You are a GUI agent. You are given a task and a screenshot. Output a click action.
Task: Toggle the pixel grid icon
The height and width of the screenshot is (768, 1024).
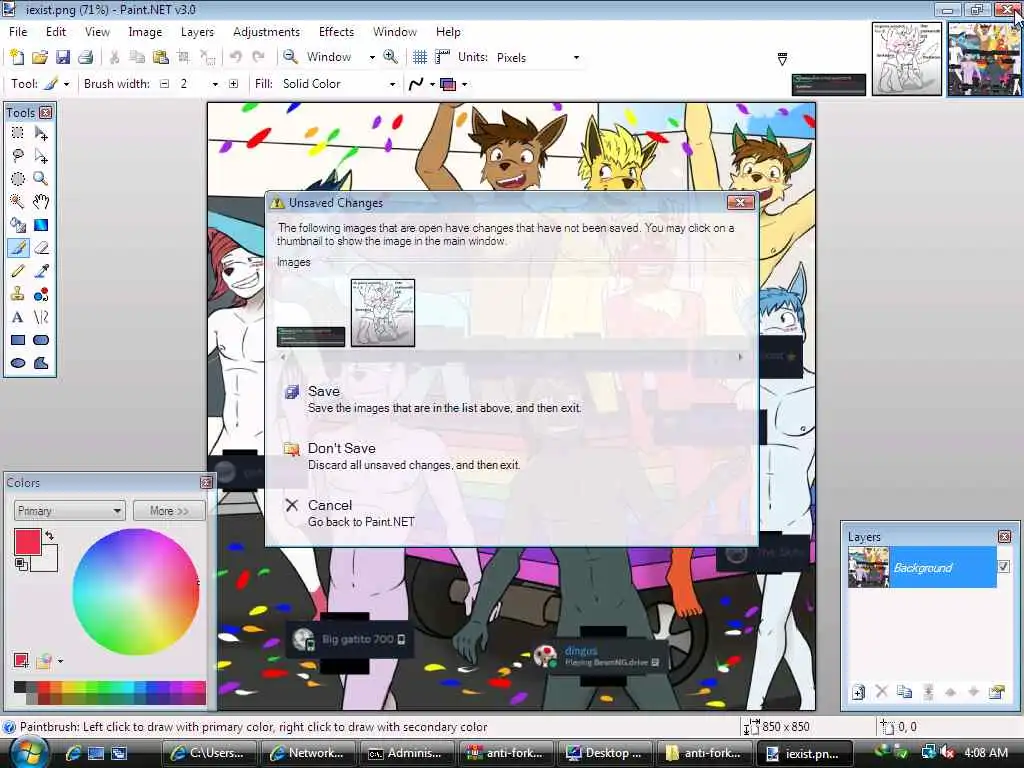click(x=420, y=57)
